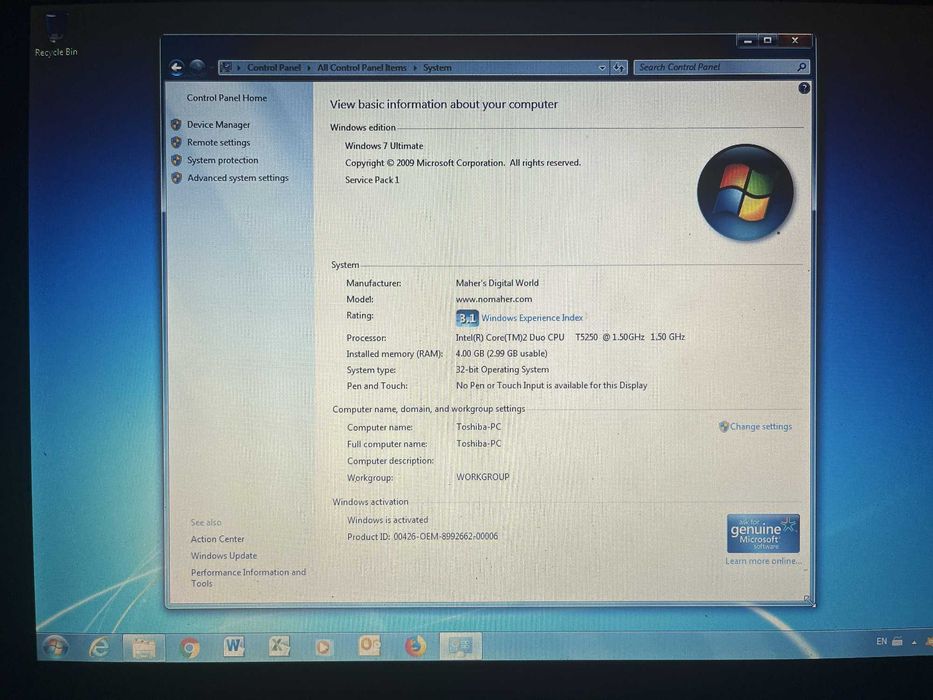Maximize the System window
Viewport: 933px width, 700px height.
click(x=768, y=41)
